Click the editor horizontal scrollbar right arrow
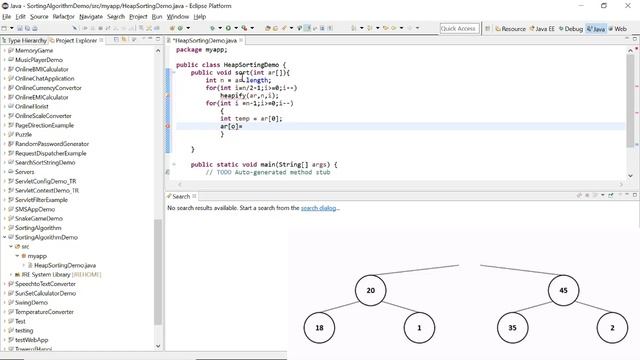The height and width of the screenshot is (360, 640). tap(621, 184)
